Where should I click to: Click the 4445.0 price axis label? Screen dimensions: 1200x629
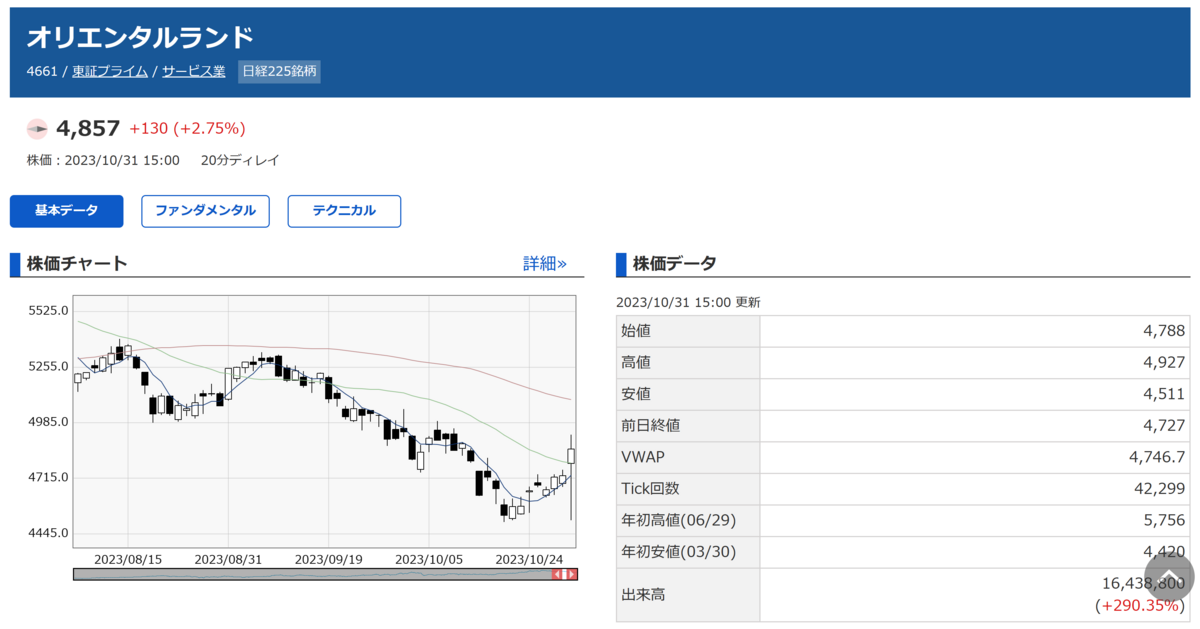click(x=49, y=533)
